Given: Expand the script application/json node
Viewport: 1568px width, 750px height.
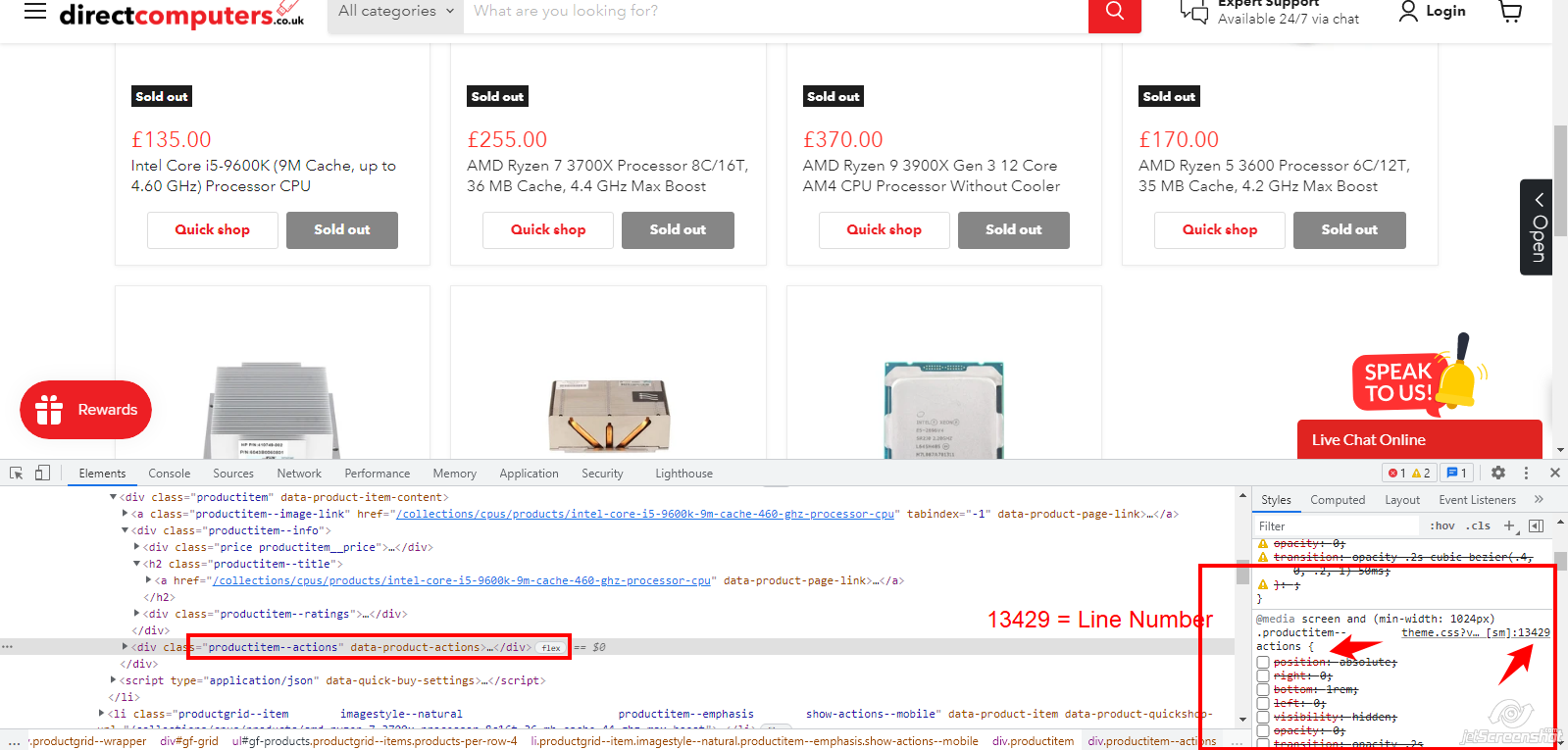Looking at the screenshot, I should [114, 680].
